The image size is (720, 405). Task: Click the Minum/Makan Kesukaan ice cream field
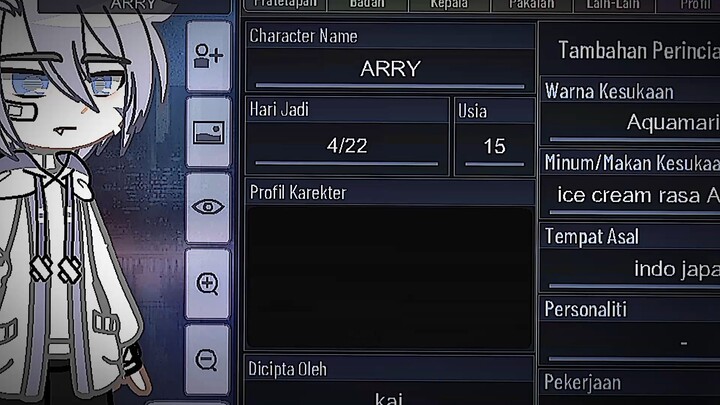pyautogui.click(x=631, y=196)
